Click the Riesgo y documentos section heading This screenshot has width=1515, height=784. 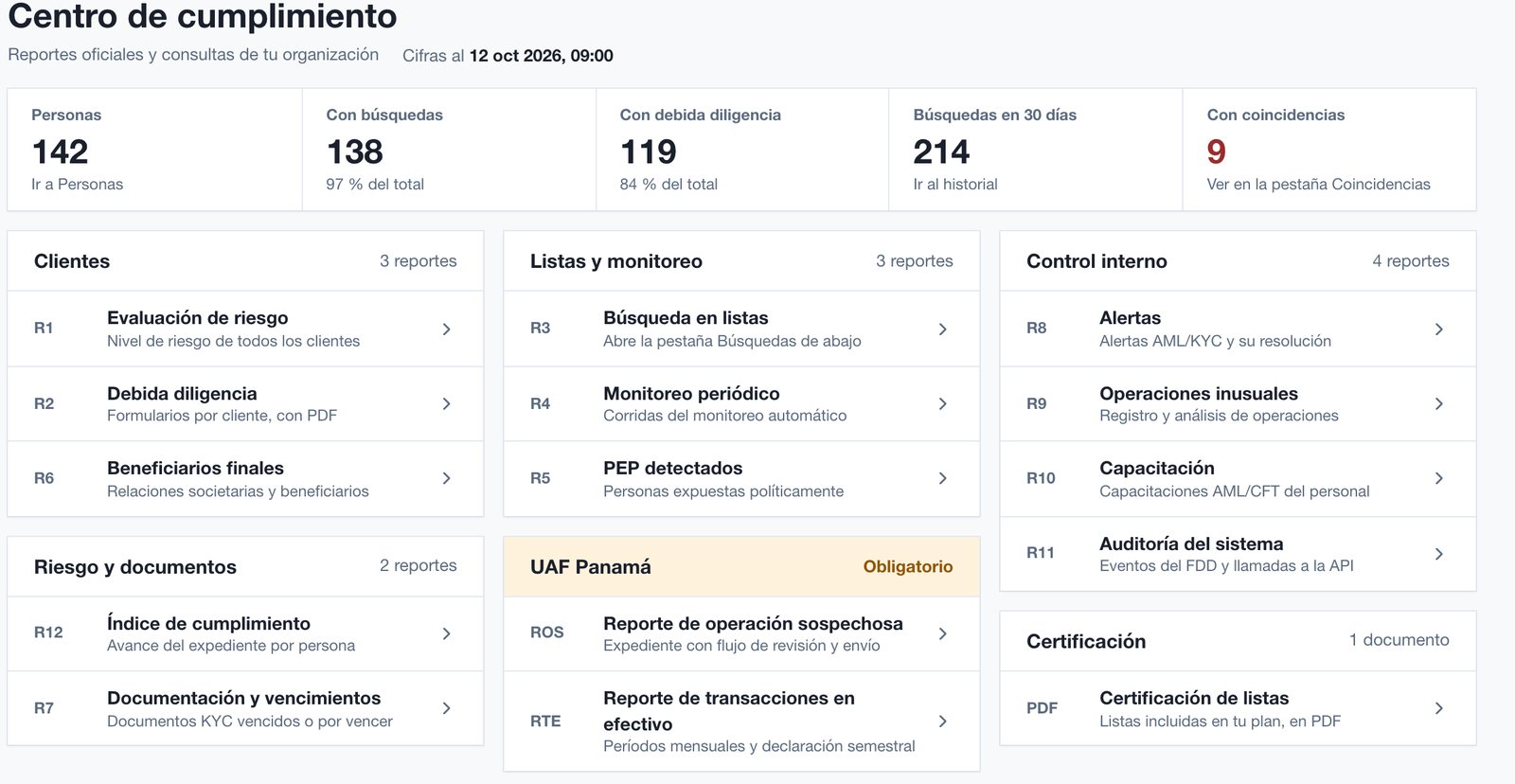135,567
